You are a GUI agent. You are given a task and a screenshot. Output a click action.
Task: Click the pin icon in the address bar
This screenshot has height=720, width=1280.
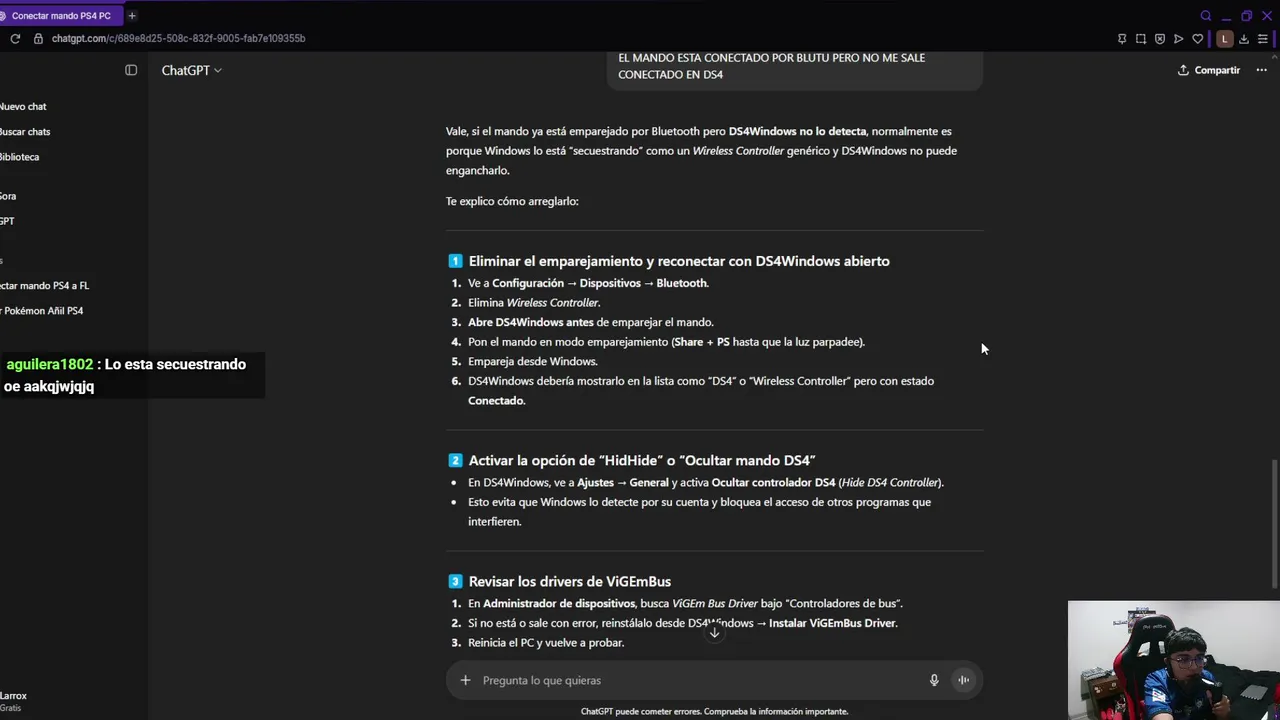pos(1122,39)
